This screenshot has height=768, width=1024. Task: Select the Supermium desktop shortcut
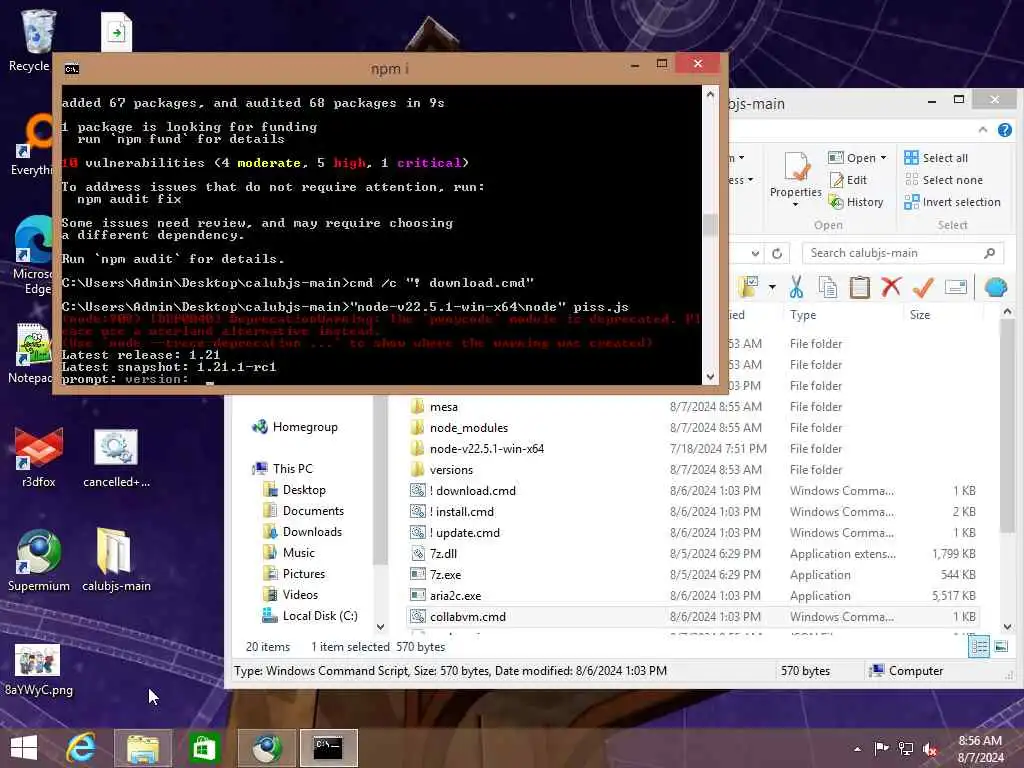point(39,560)
